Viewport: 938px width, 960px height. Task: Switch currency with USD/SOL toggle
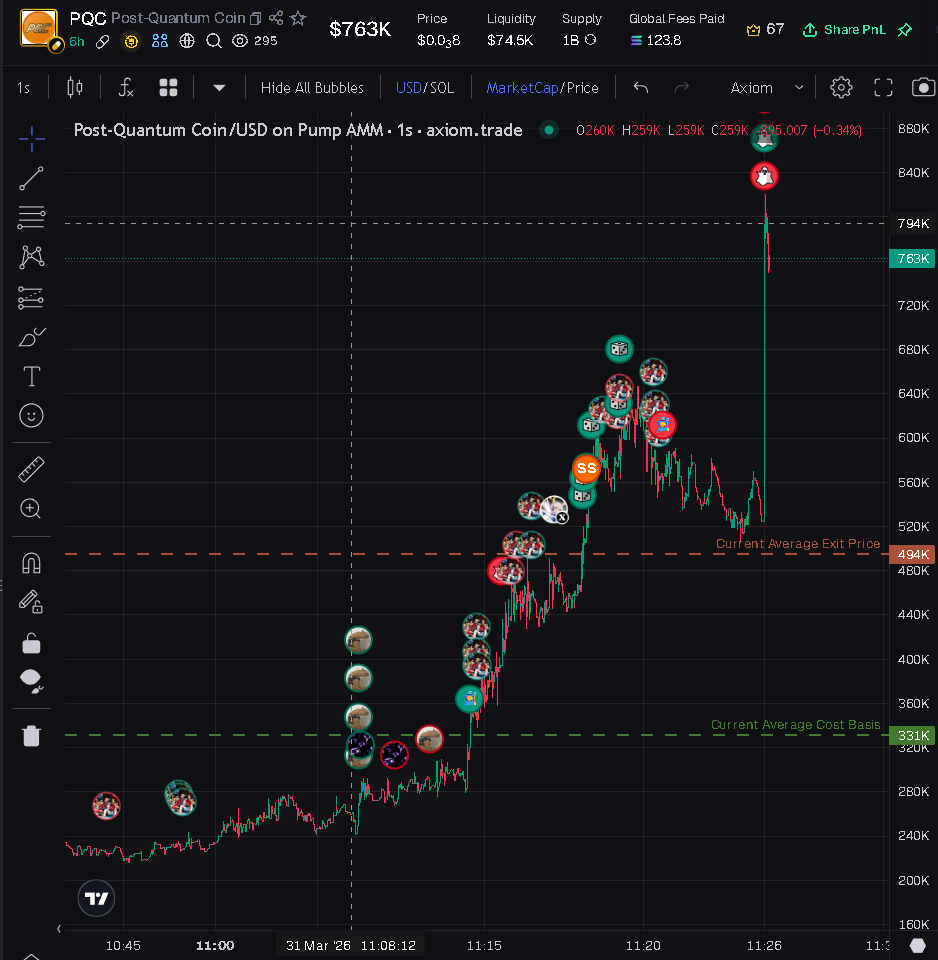pos(425,88)
